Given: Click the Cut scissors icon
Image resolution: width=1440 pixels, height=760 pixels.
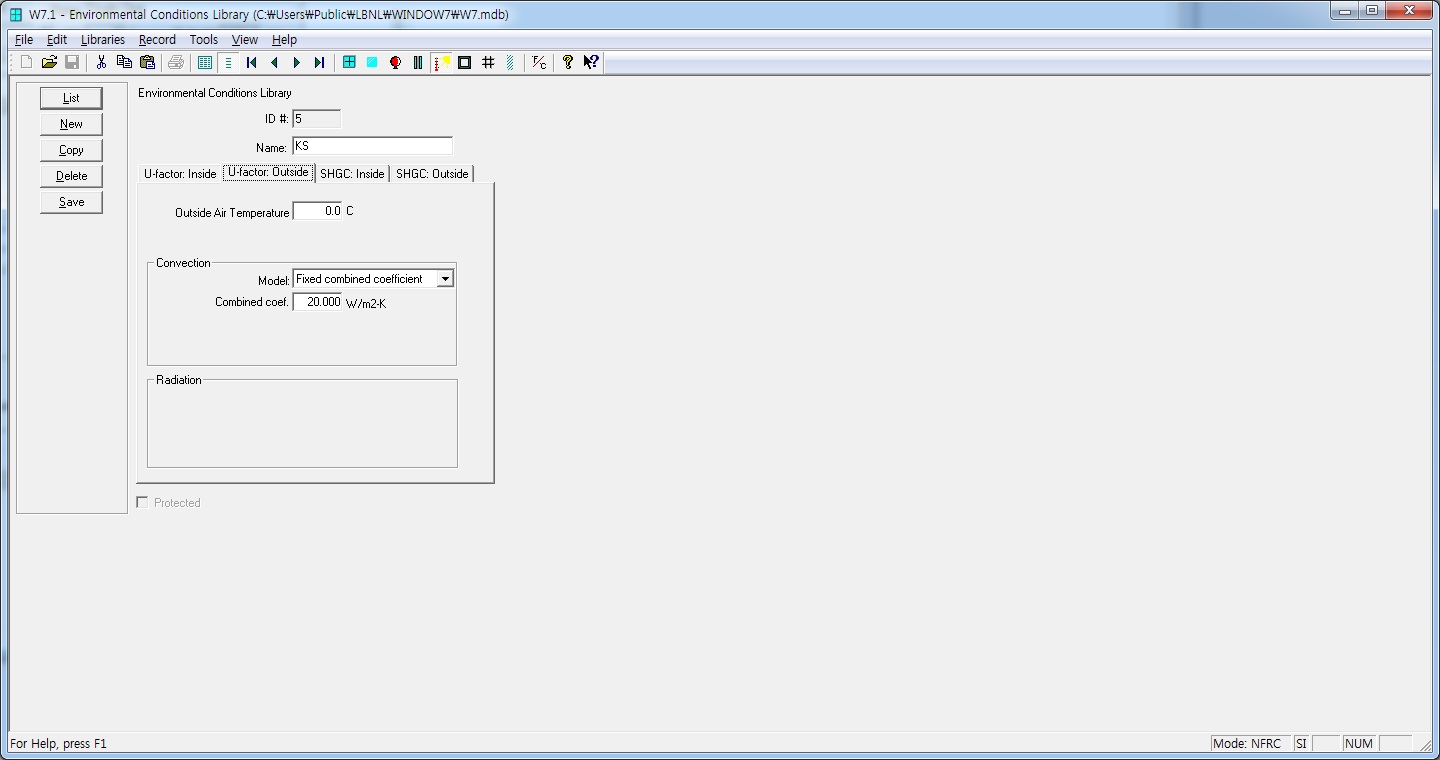Looking at the screenshot, I should pos(101,62).
